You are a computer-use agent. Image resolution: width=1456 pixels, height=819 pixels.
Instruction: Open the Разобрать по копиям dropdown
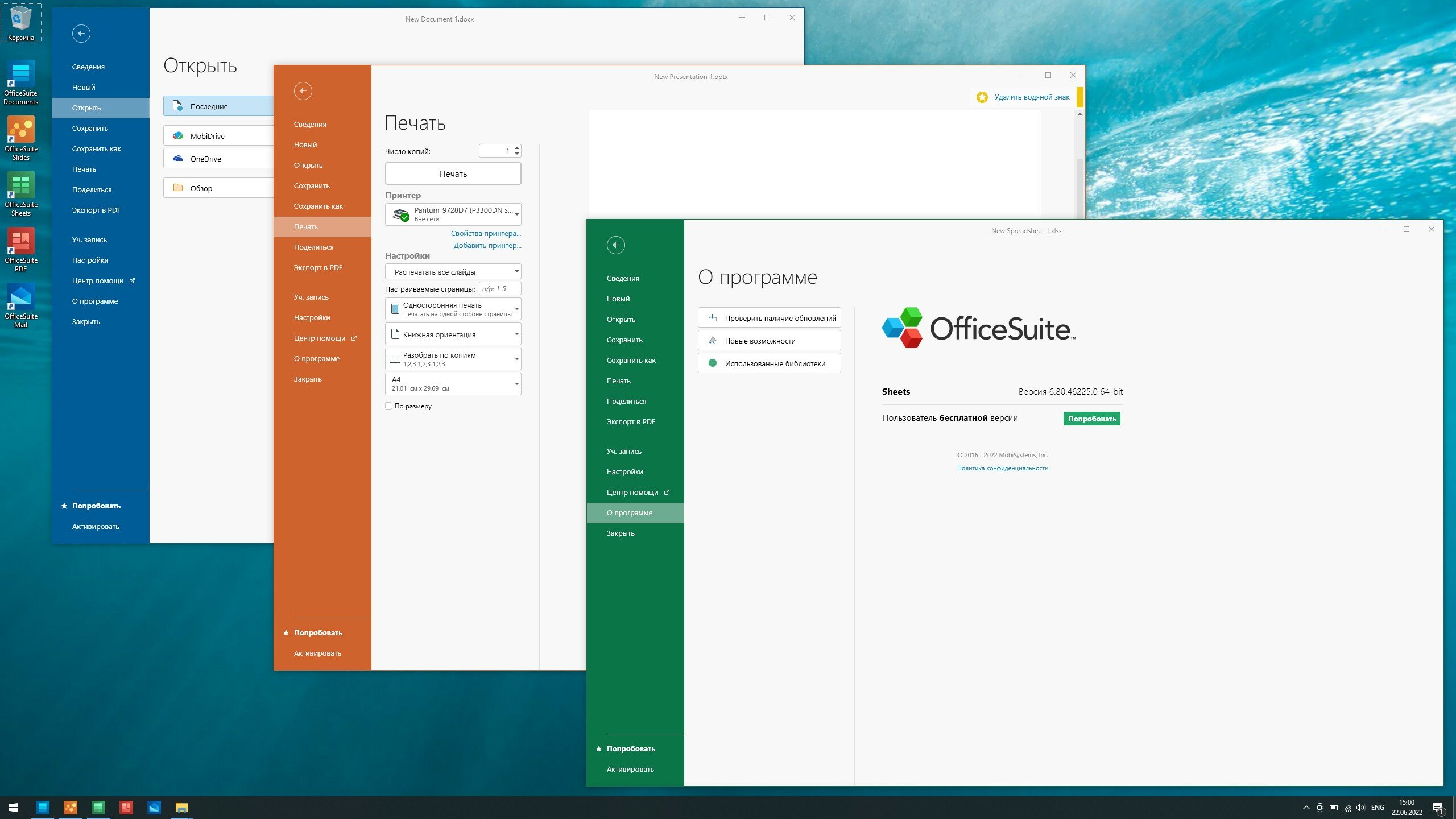[x=453, y=359]
